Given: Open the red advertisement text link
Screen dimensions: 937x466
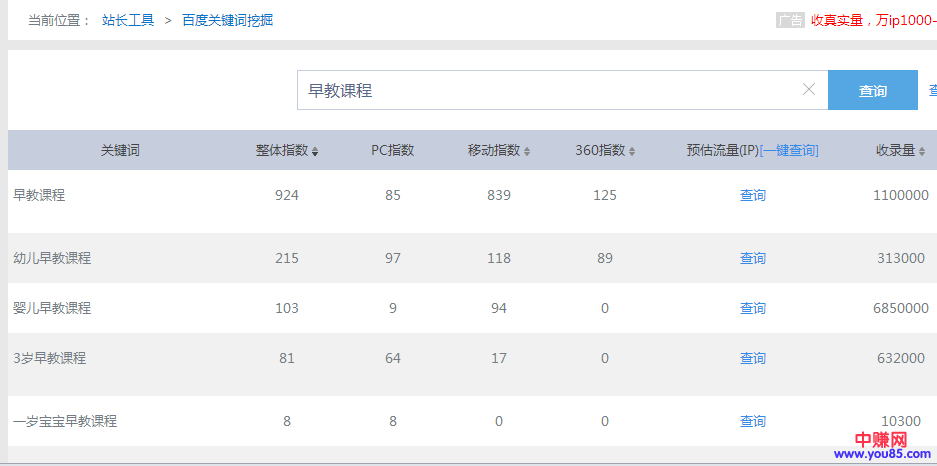Looking at the screenshot, I should (872, 20).
